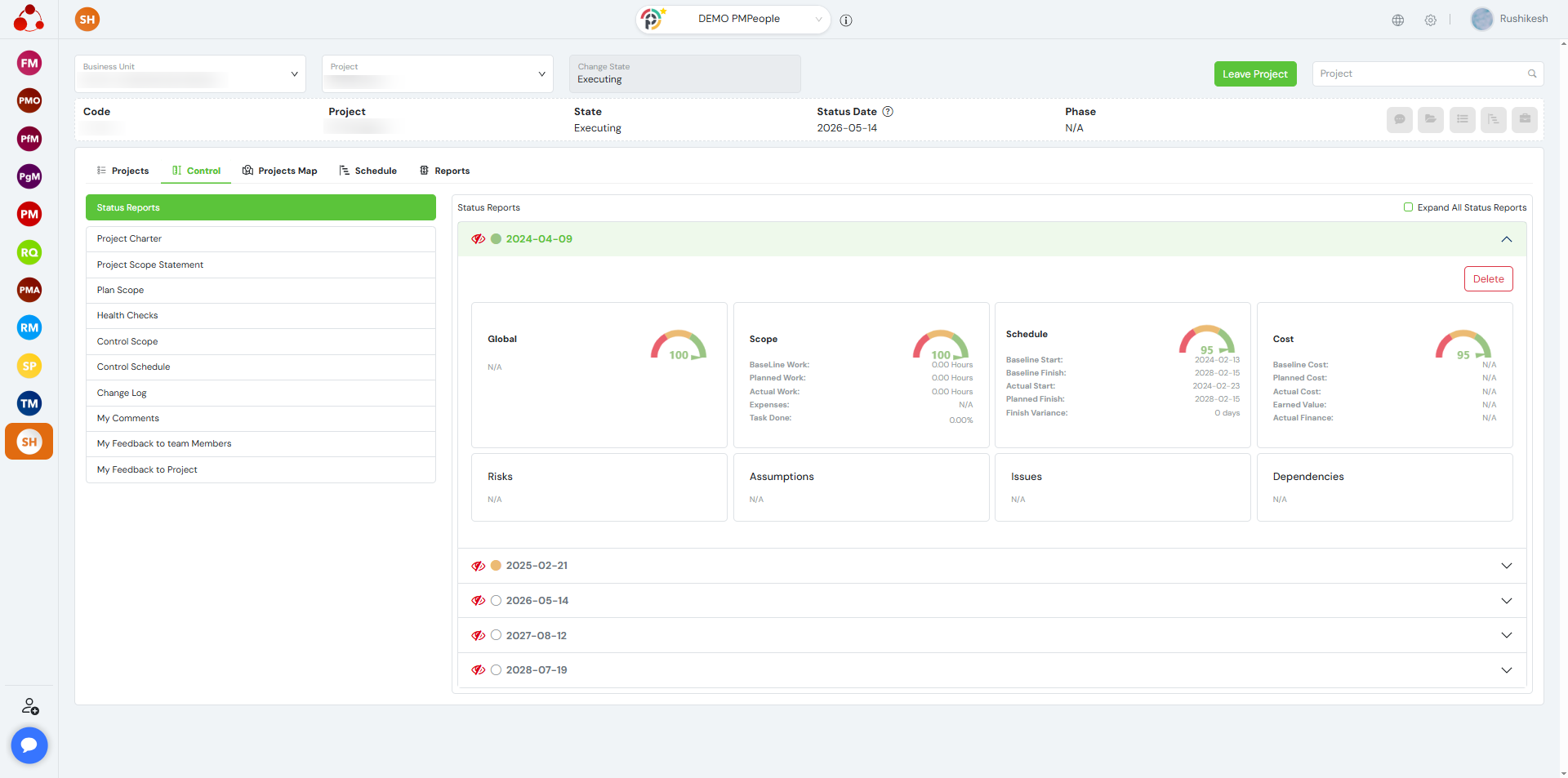Image resolution: width=1568 pixels, height=778 pixels.
Task: Click the Leave Project button
Action: pos(1254,73)
